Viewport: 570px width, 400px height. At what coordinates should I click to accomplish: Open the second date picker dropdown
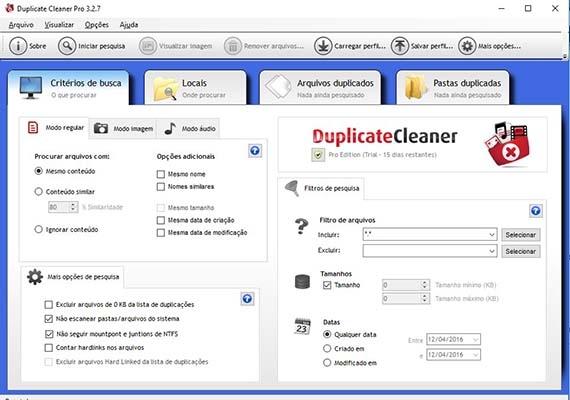click(475, 355)
